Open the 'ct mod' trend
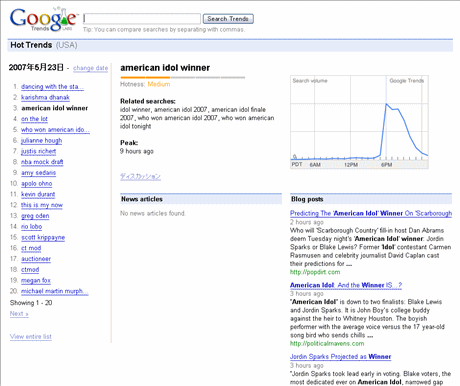Screen dimensions: 460x386 tap(31, 248)
